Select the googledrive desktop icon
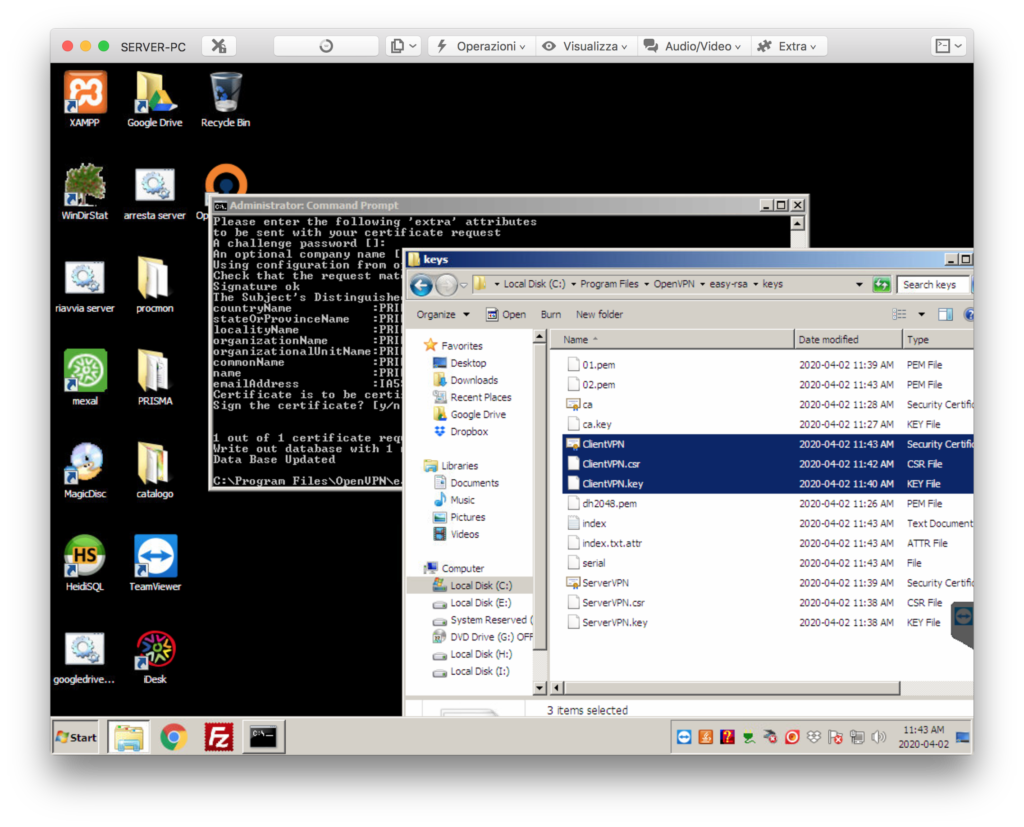1024x827 pixels. (84, 657)
